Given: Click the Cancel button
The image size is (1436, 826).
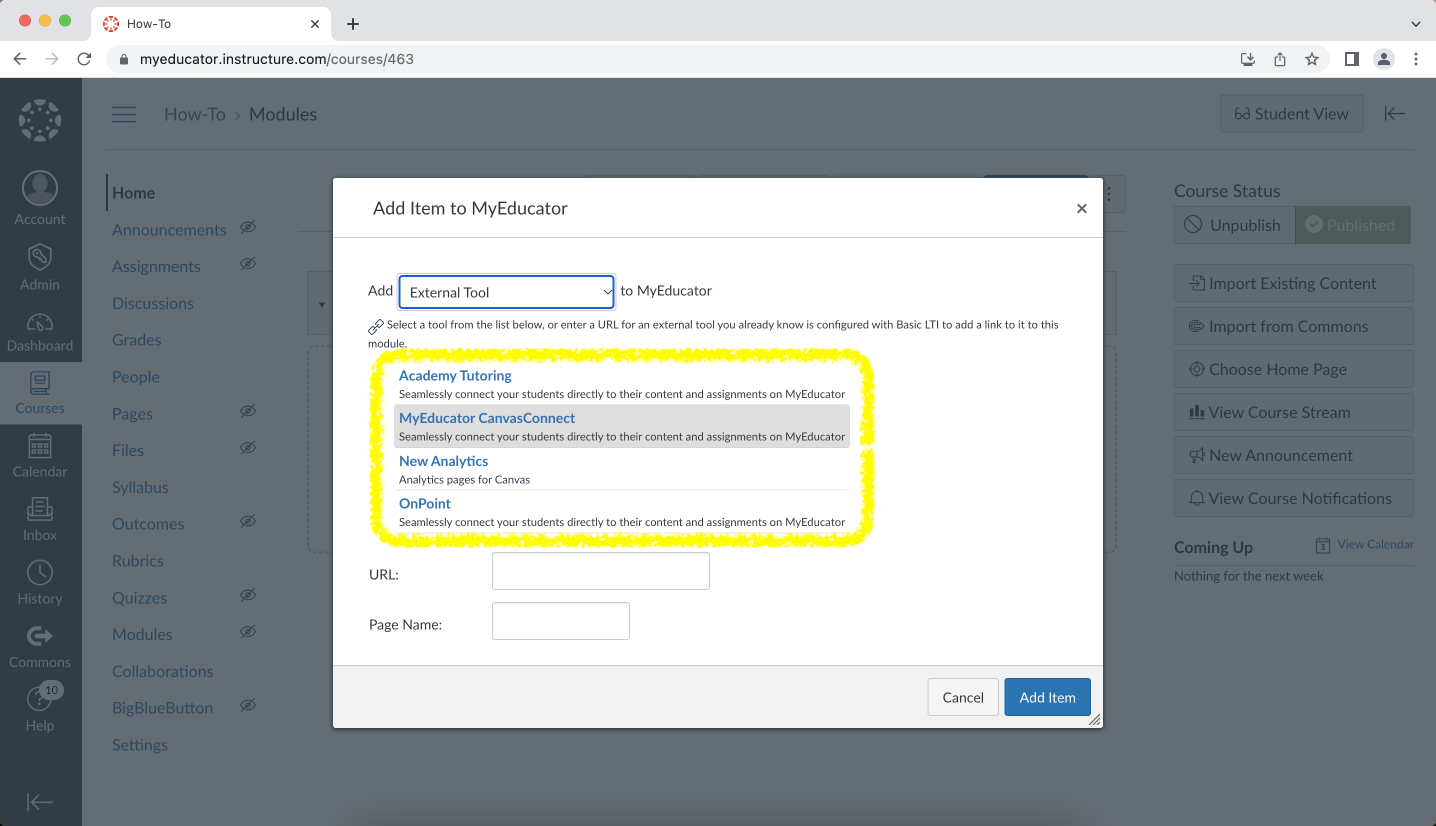Looking at the screenshot, I should click(x=963, y=697).
